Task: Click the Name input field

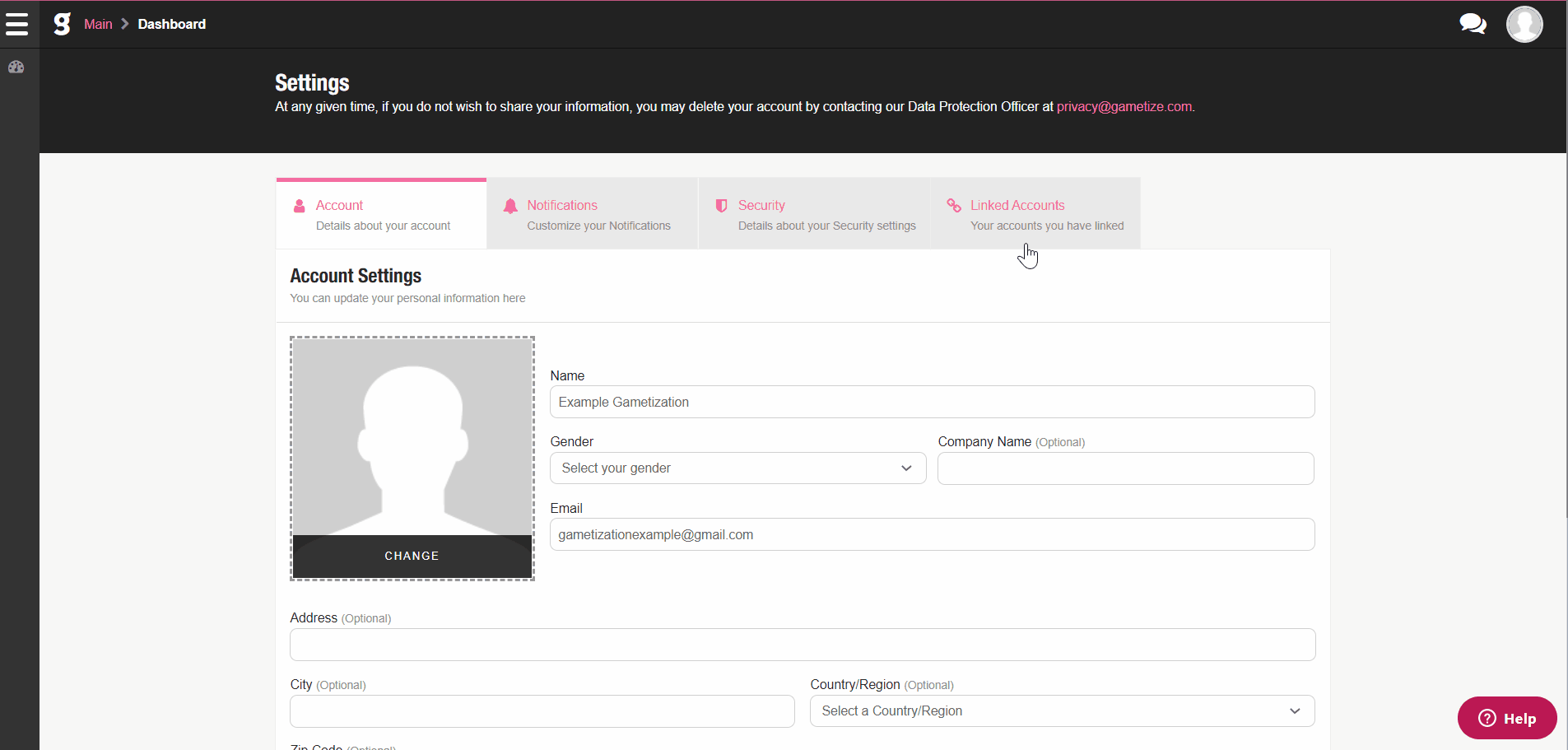Action: pyautogui.click(x=933, y=402)
